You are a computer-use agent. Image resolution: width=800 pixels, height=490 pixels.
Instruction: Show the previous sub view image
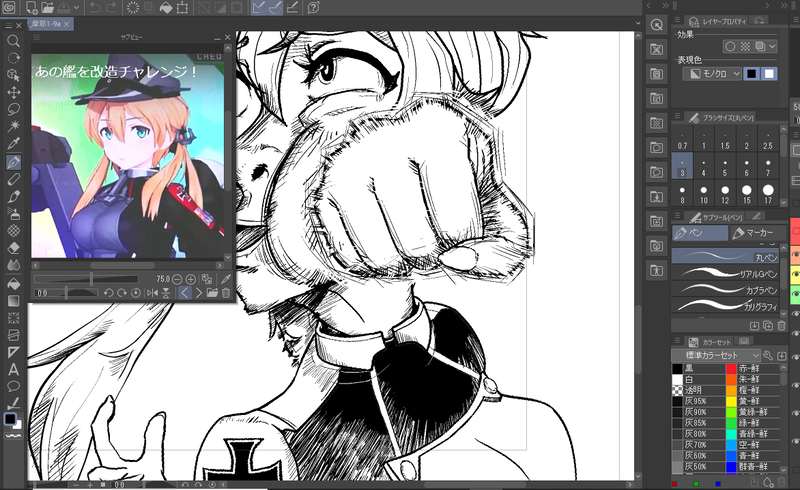185,293
